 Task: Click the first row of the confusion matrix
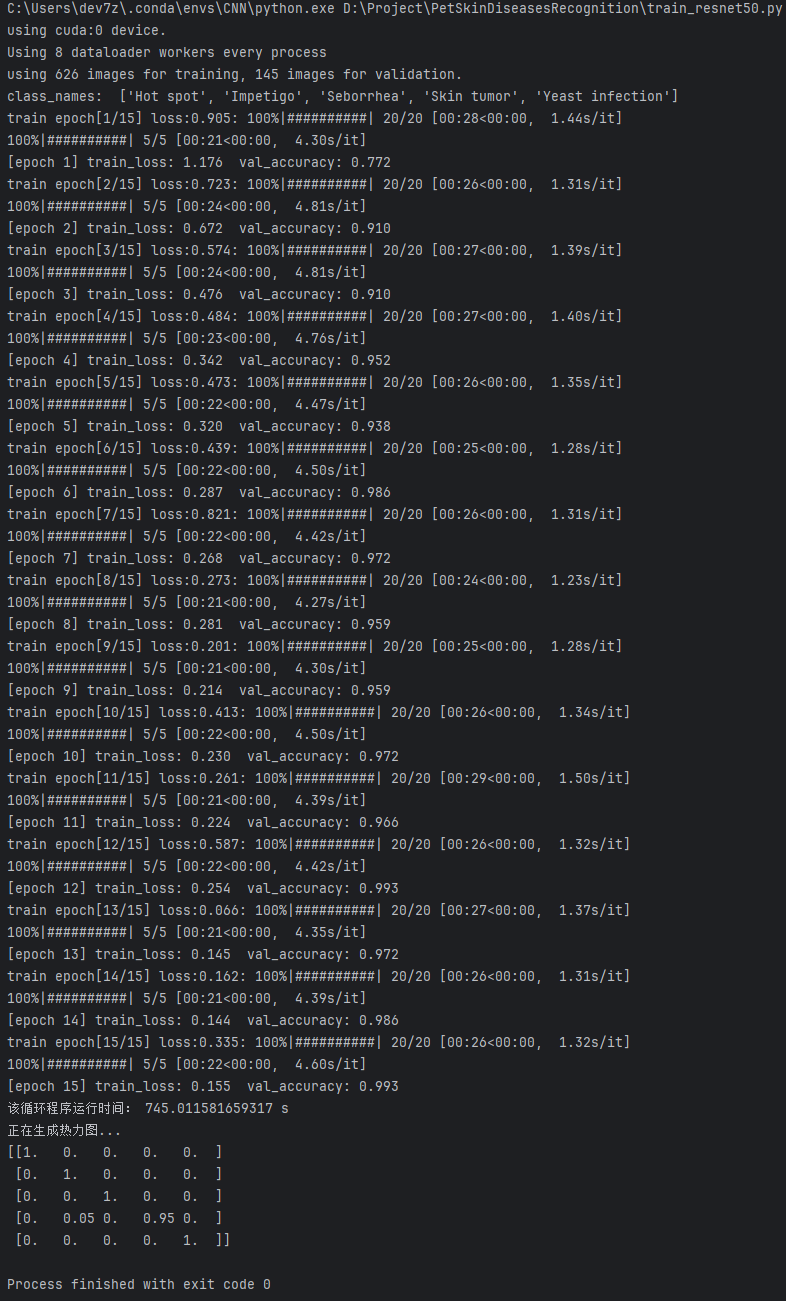point(114,1152)
